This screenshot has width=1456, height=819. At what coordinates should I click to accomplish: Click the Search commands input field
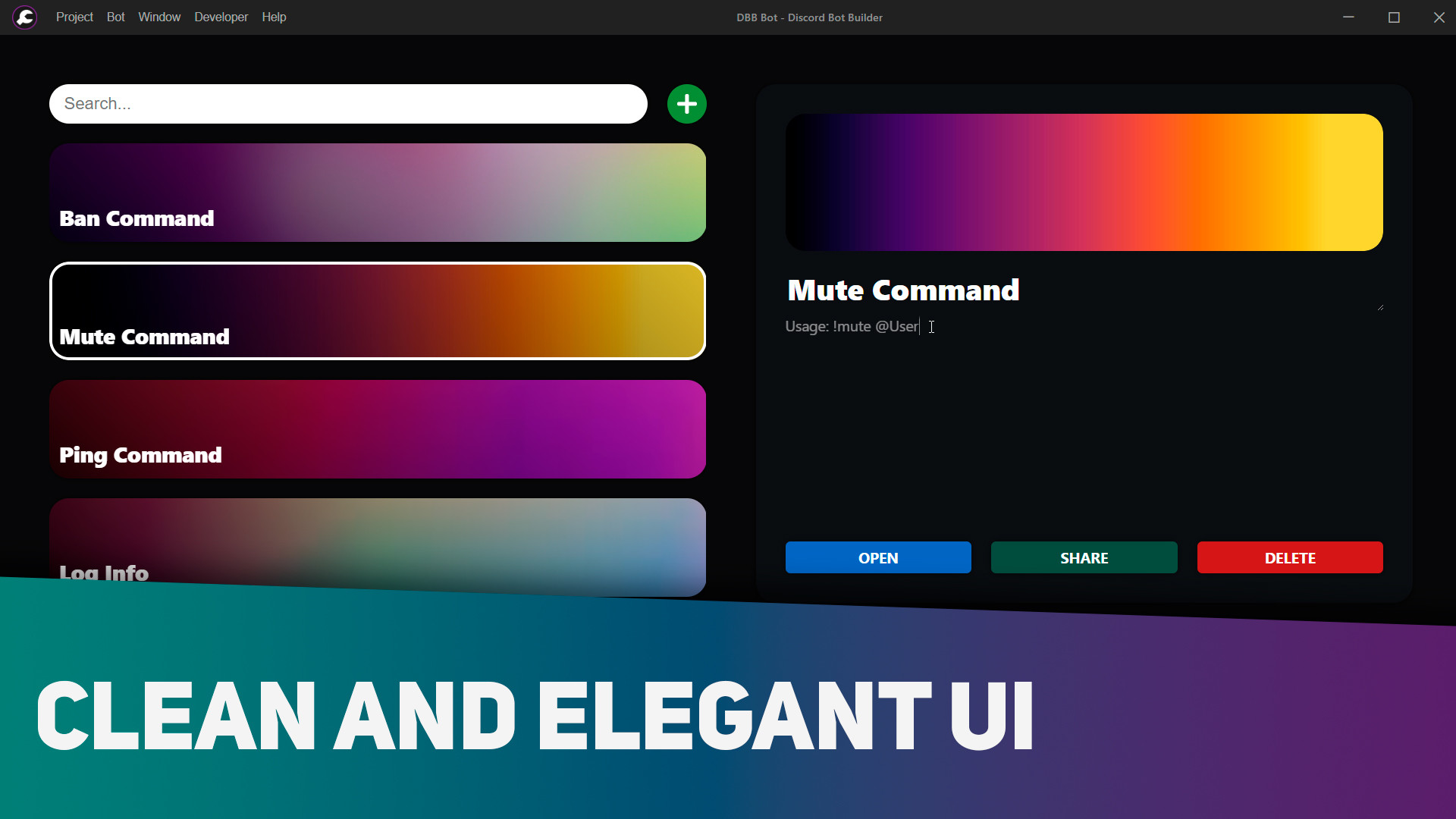point(347,103)
